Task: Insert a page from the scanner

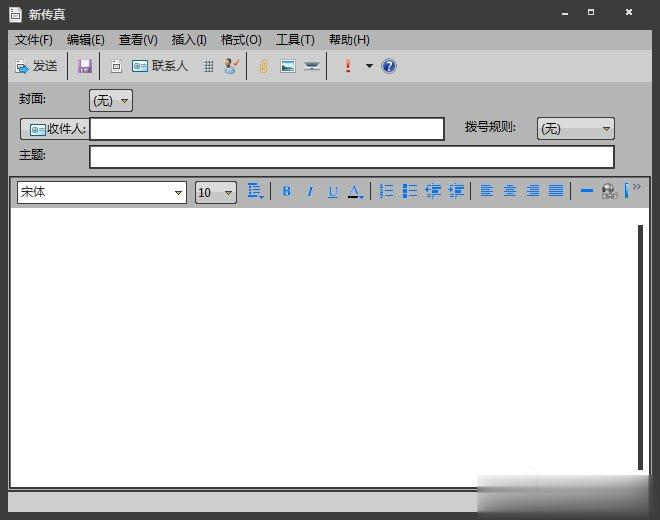Action: [x=312, y=66]
